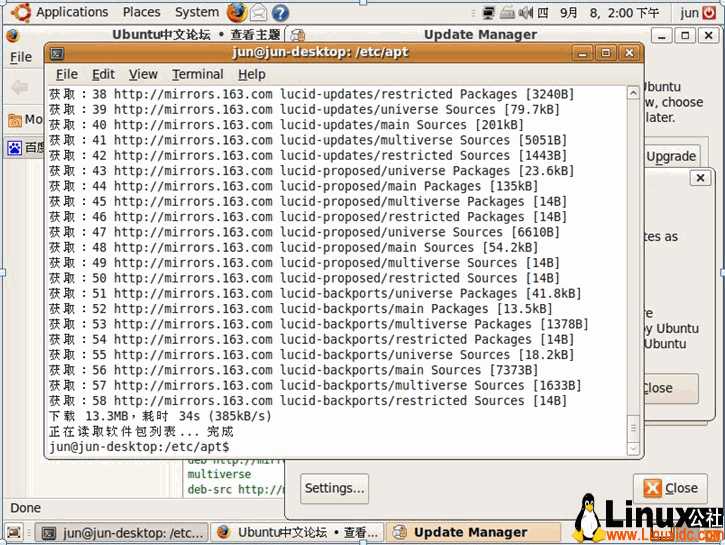Click the terminal scrollbar down arrow
The image size is (725, 545).
pyautogui.click(x=633, y=448)
